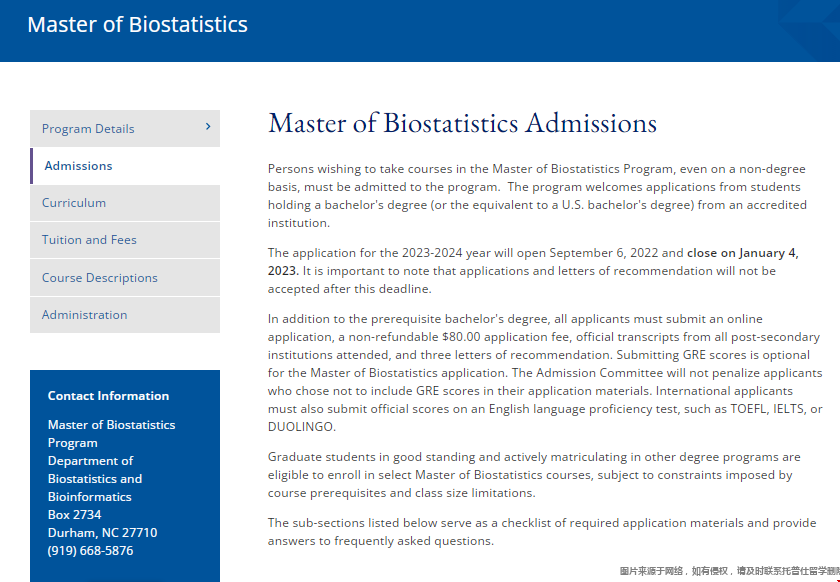Open the Tuition and Fees page
The image size is (840, 582).
89,240
